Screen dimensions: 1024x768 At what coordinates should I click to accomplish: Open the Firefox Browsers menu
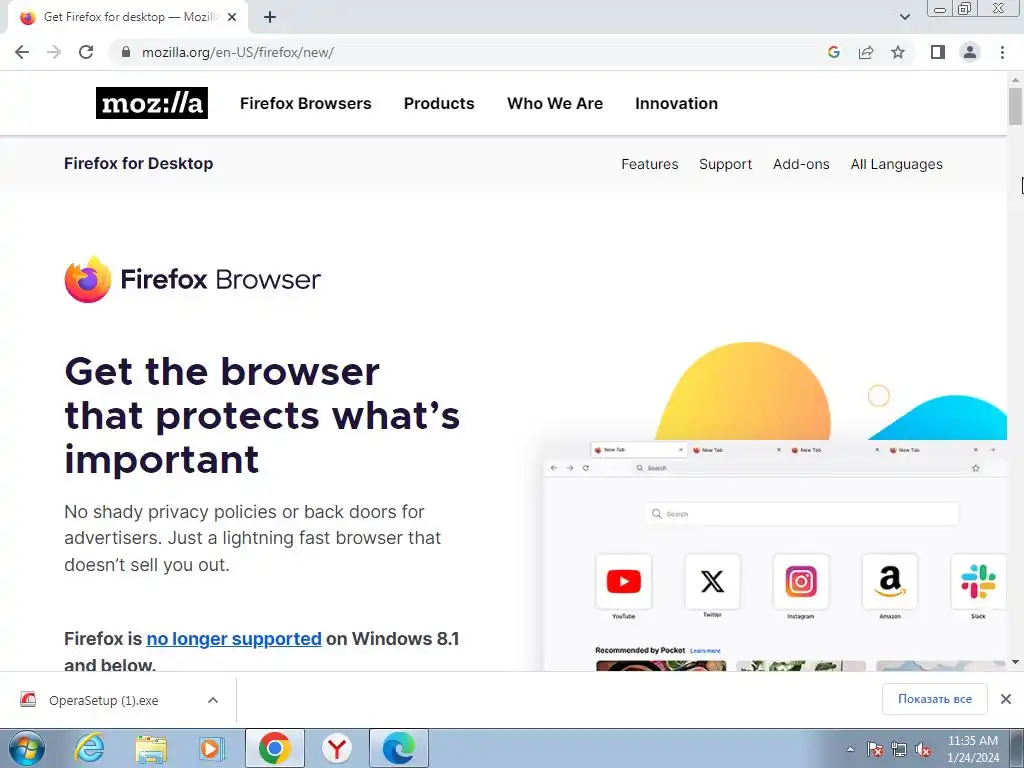tap(306, 103)
